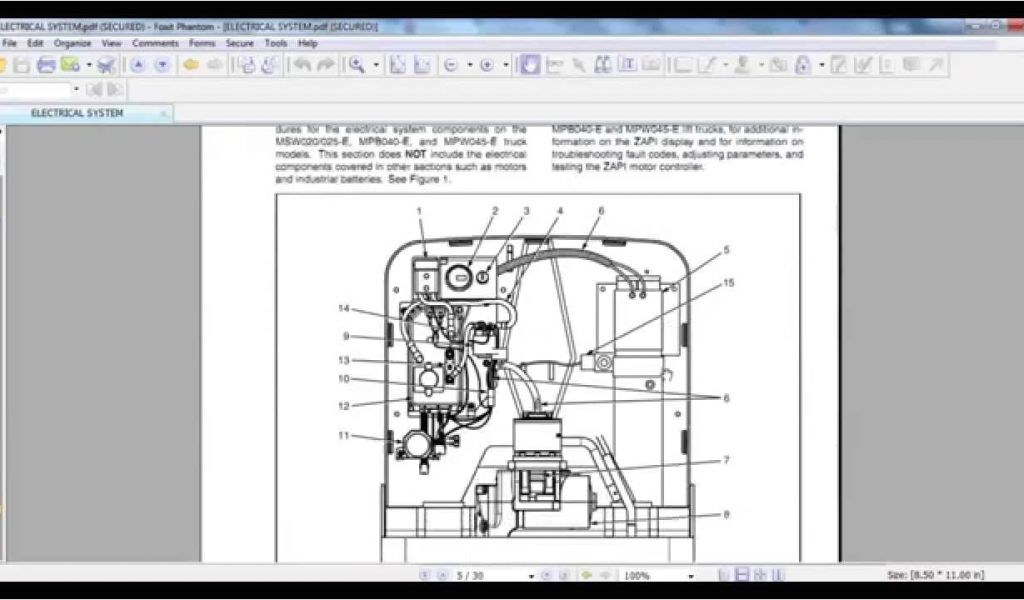The height and width of the screenshot is (600, 1024).
Task: Go to the previous page with the up arrow
Action: pyautogui.click(x=137, y=65)
